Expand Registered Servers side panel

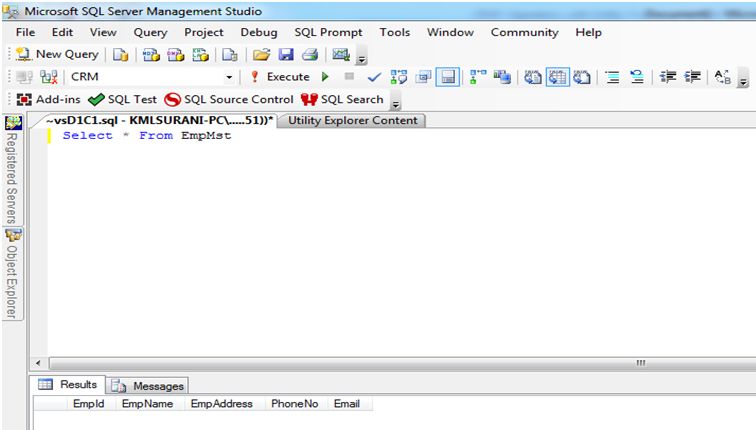pos(13,170)
